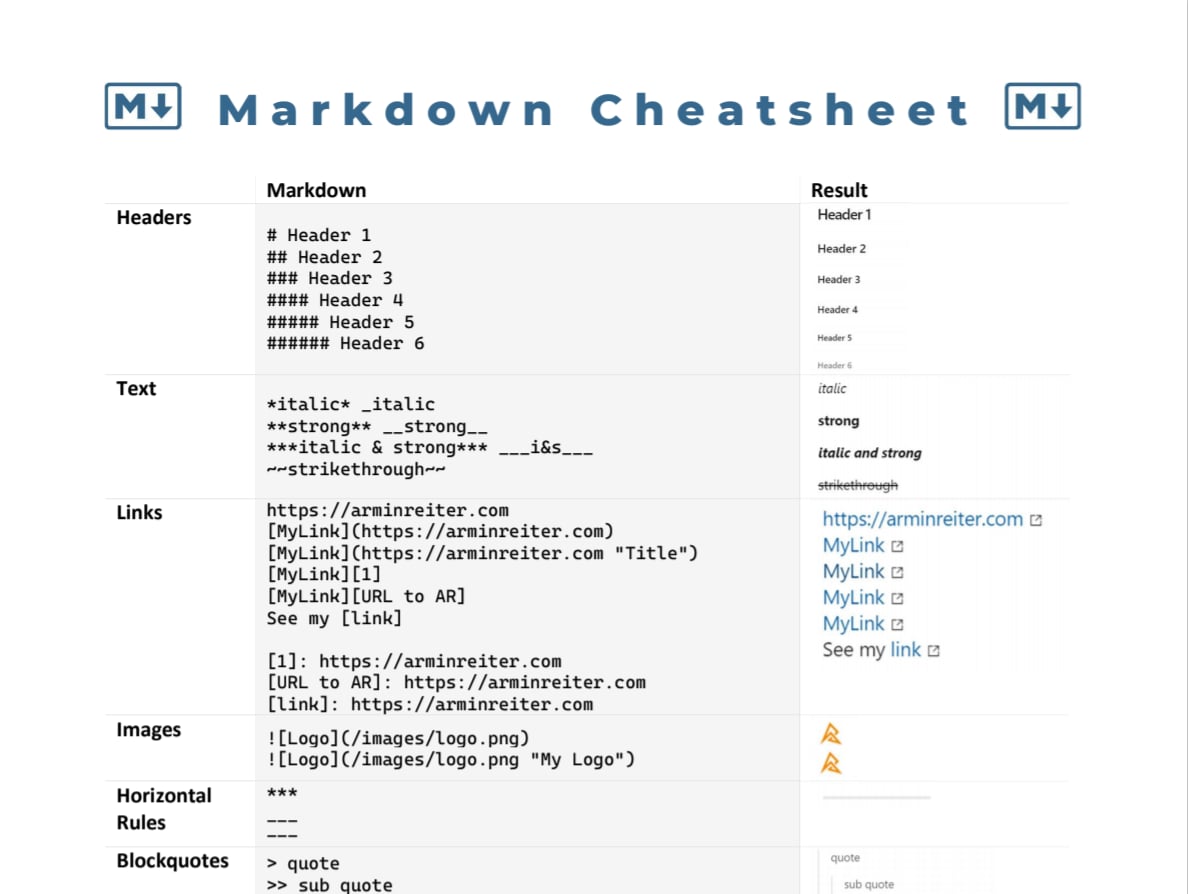Select the "Horizontal Rules" row label

164,809
